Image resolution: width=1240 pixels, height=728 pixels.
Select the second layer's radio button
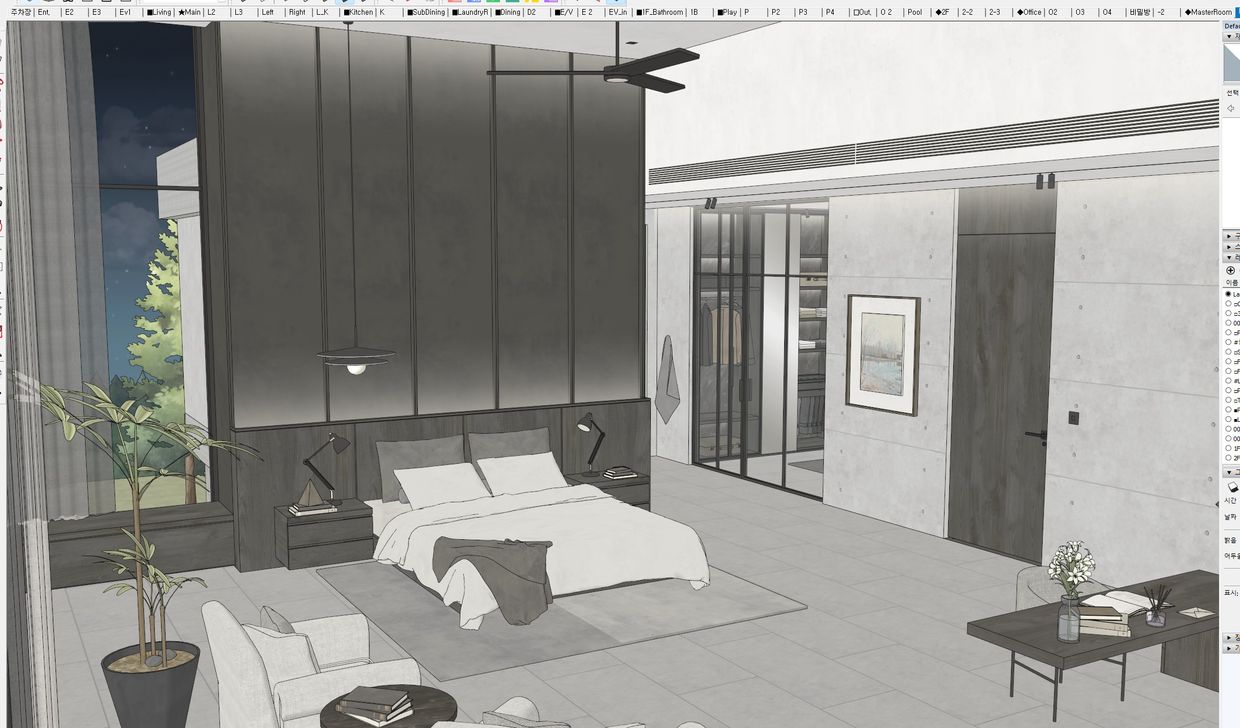pyautogui.click(x=1229, y=304)
